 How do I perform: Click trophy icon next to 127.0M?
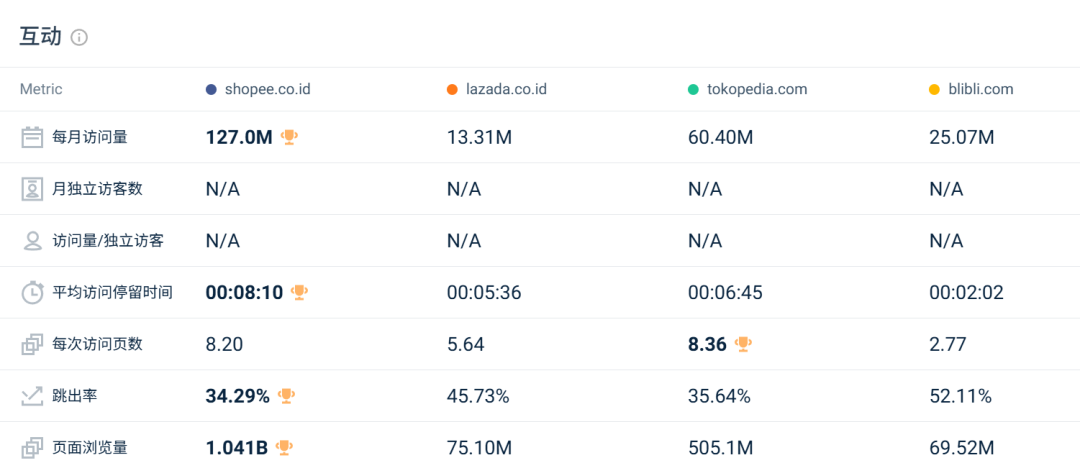tap(289, 137)
